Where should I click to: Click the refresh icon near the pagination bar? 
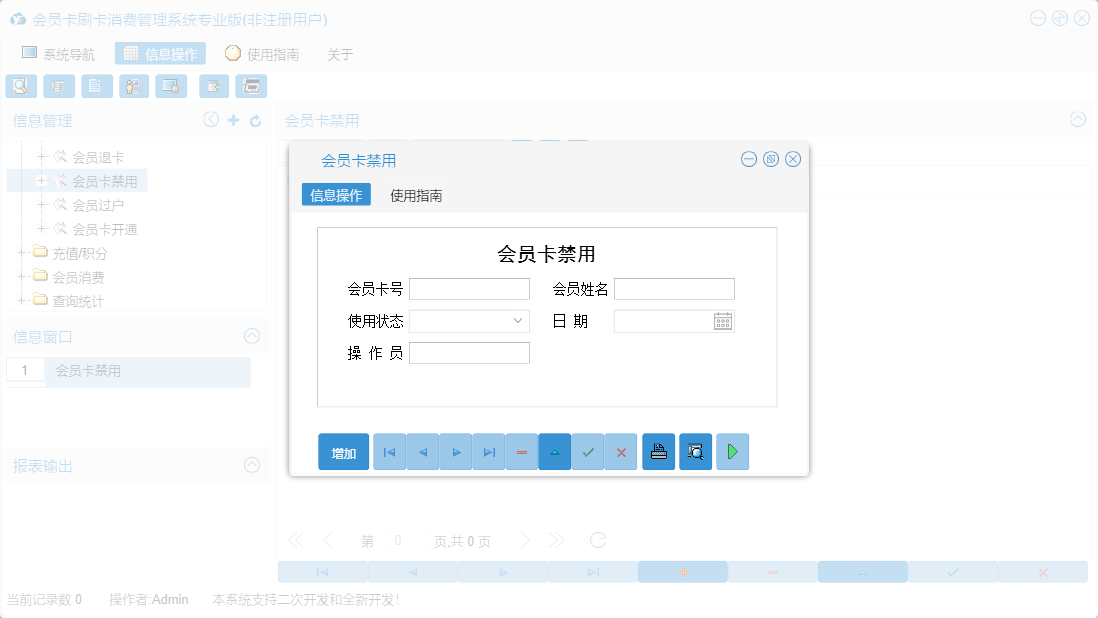tap(598, 540)
